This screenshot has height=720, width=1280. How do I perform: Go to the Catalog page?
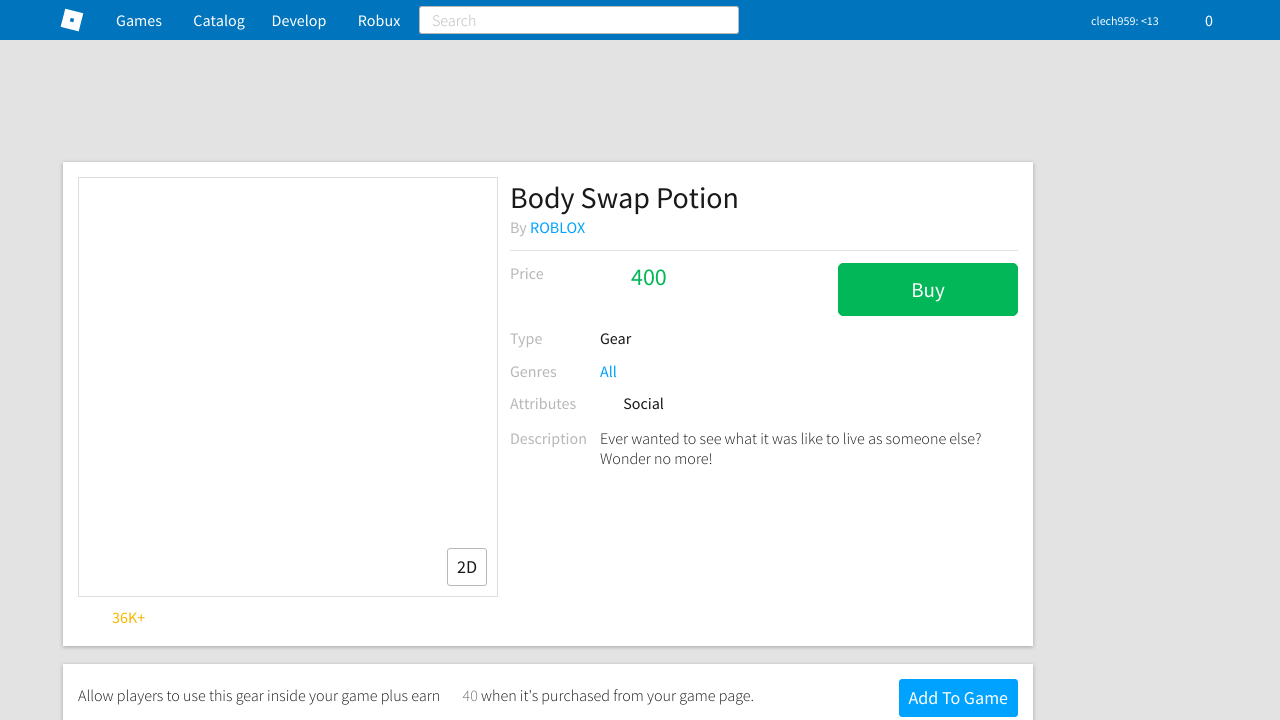[219, 20]
